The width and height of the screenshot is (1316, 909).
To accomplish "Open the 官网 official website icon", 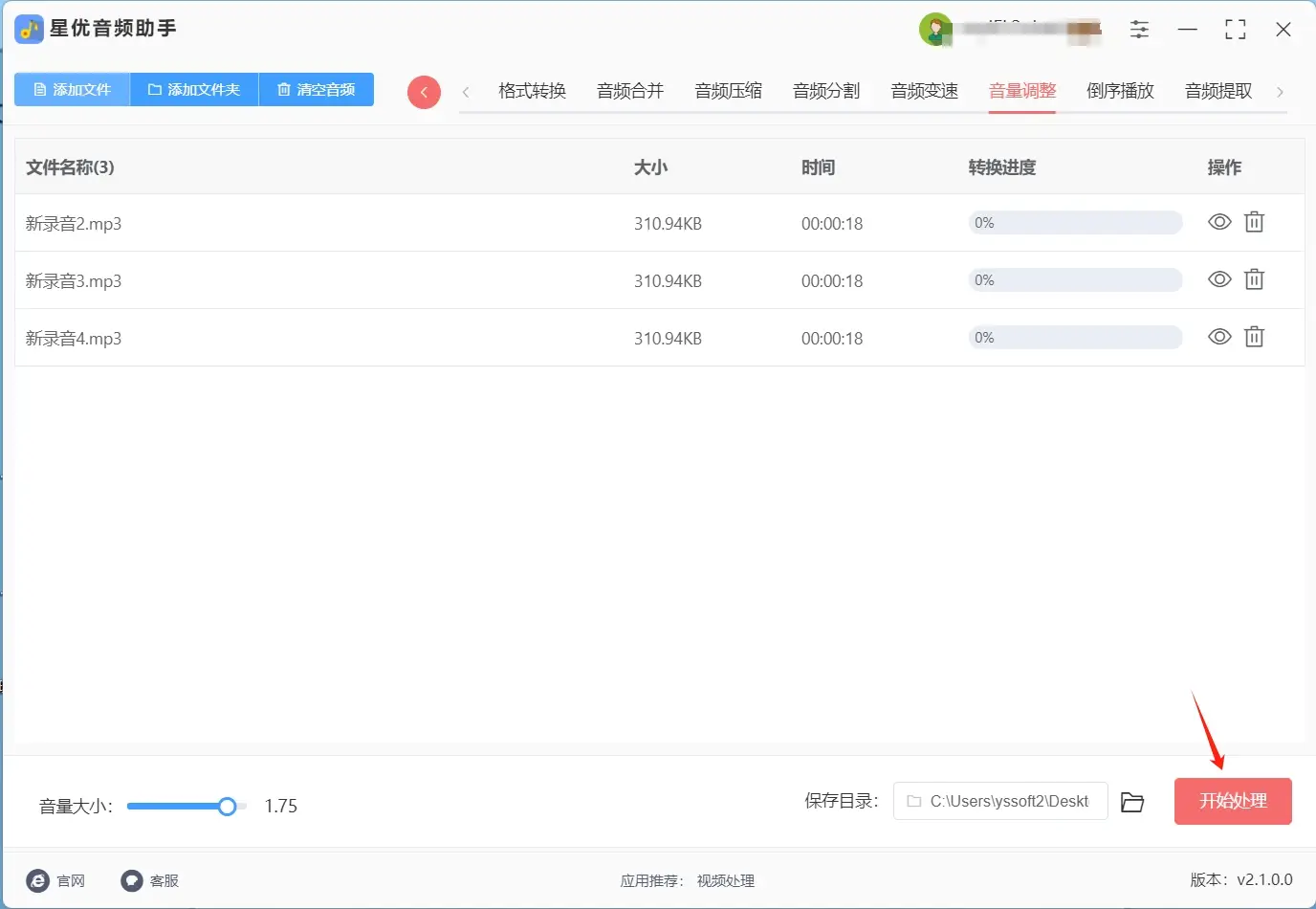I will click(x=36, y=880).
